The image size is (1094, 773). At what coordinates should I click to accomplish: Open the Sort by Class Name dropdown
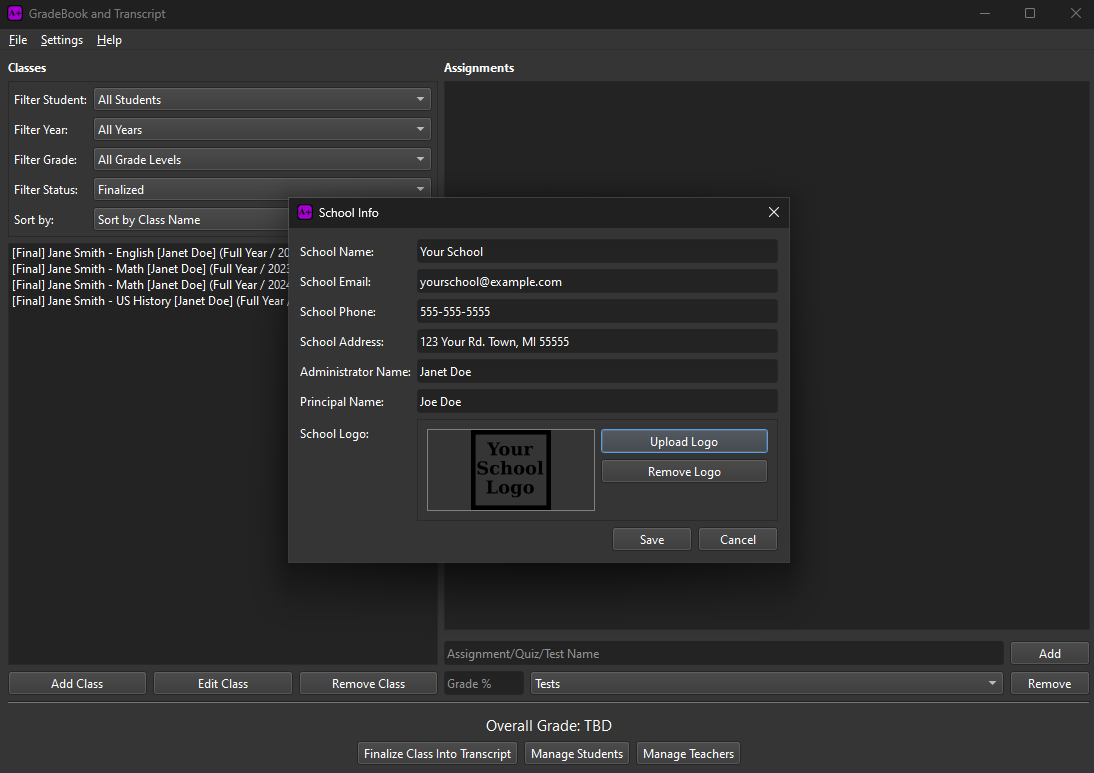click(192, 220)
